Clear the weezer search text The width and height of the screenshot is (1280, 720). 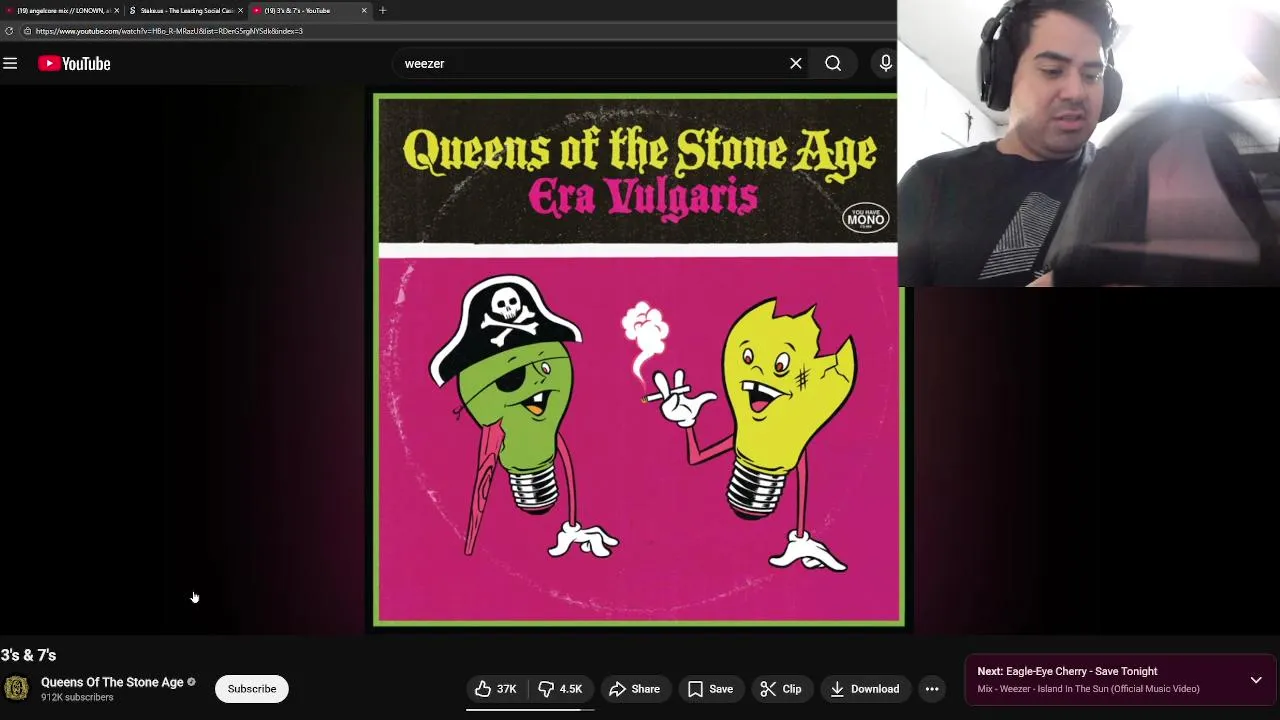796,63
